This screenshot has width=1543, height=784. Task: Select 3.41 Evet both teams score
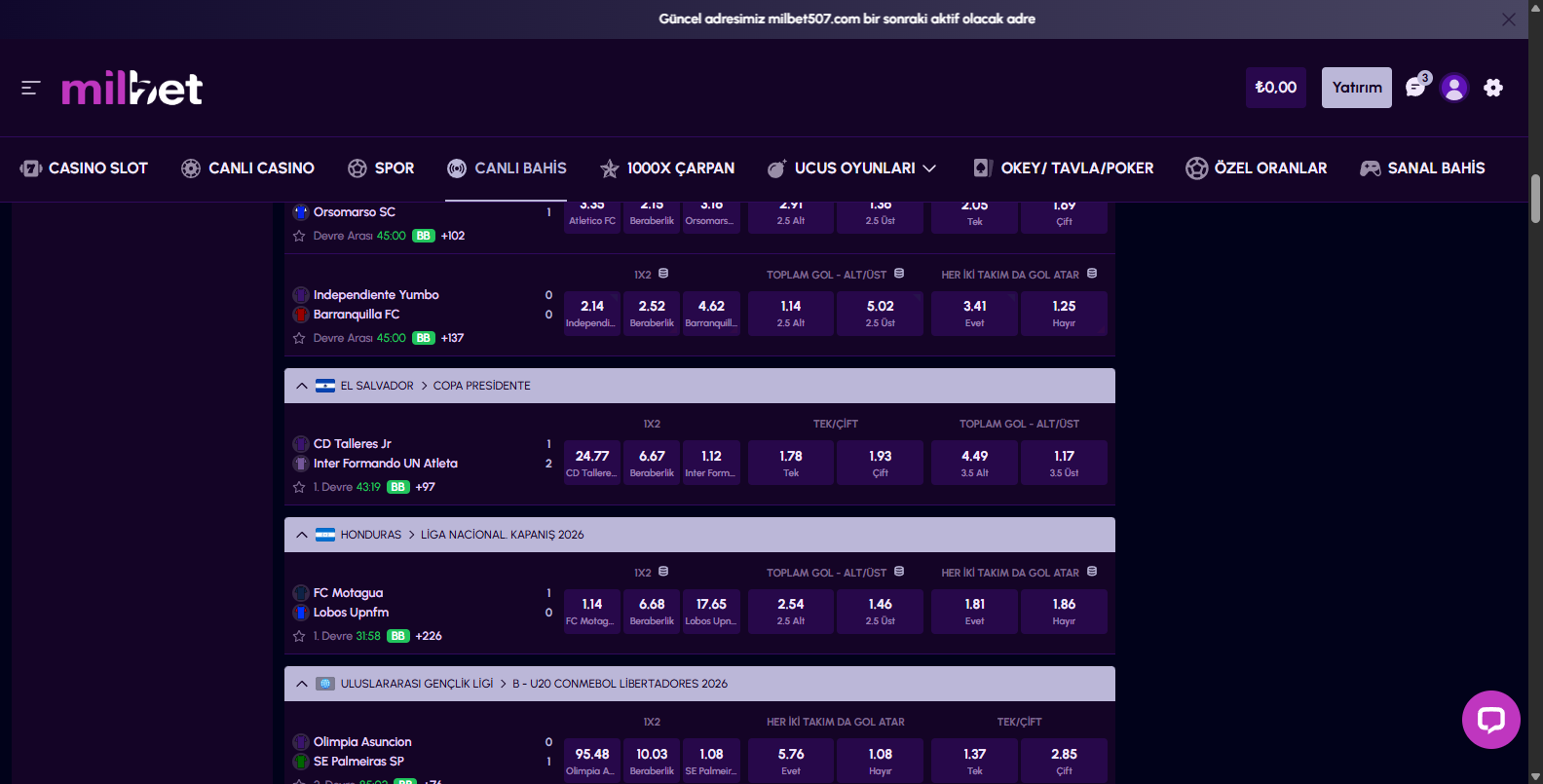[x=974, y=314]
